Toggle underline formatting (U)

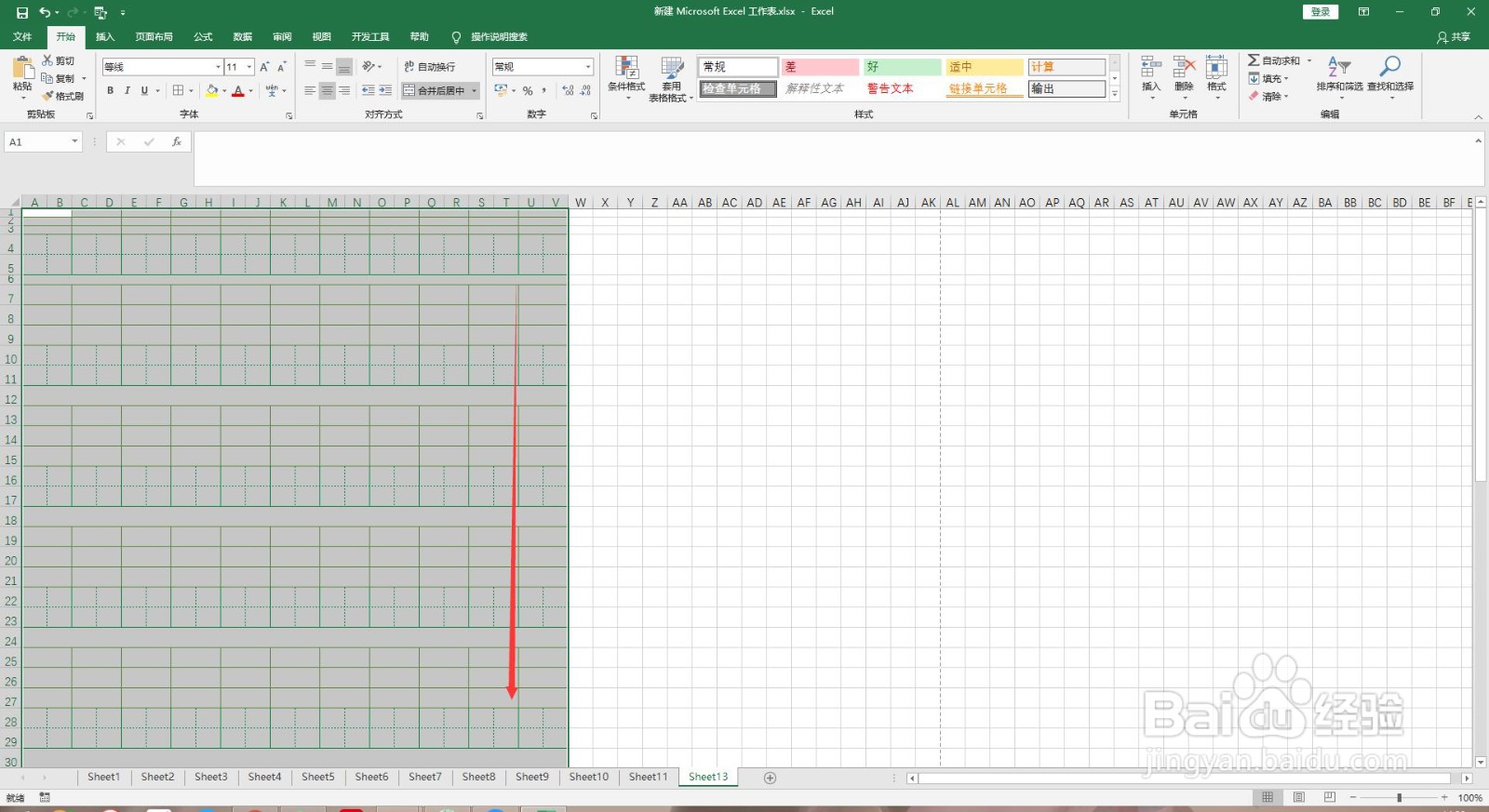tap(144, 91)
